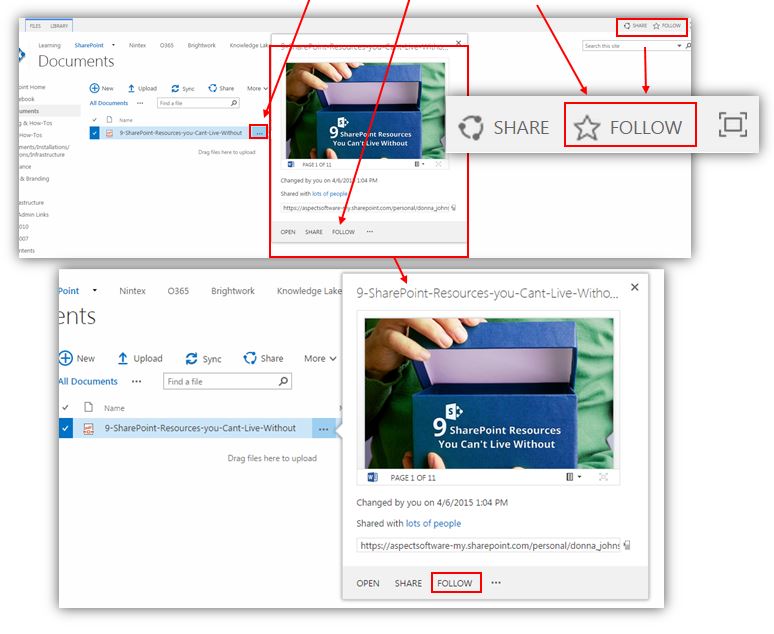
Task: Click the copy icon next to enlarged URL field
Action: [x=627, y=545]
